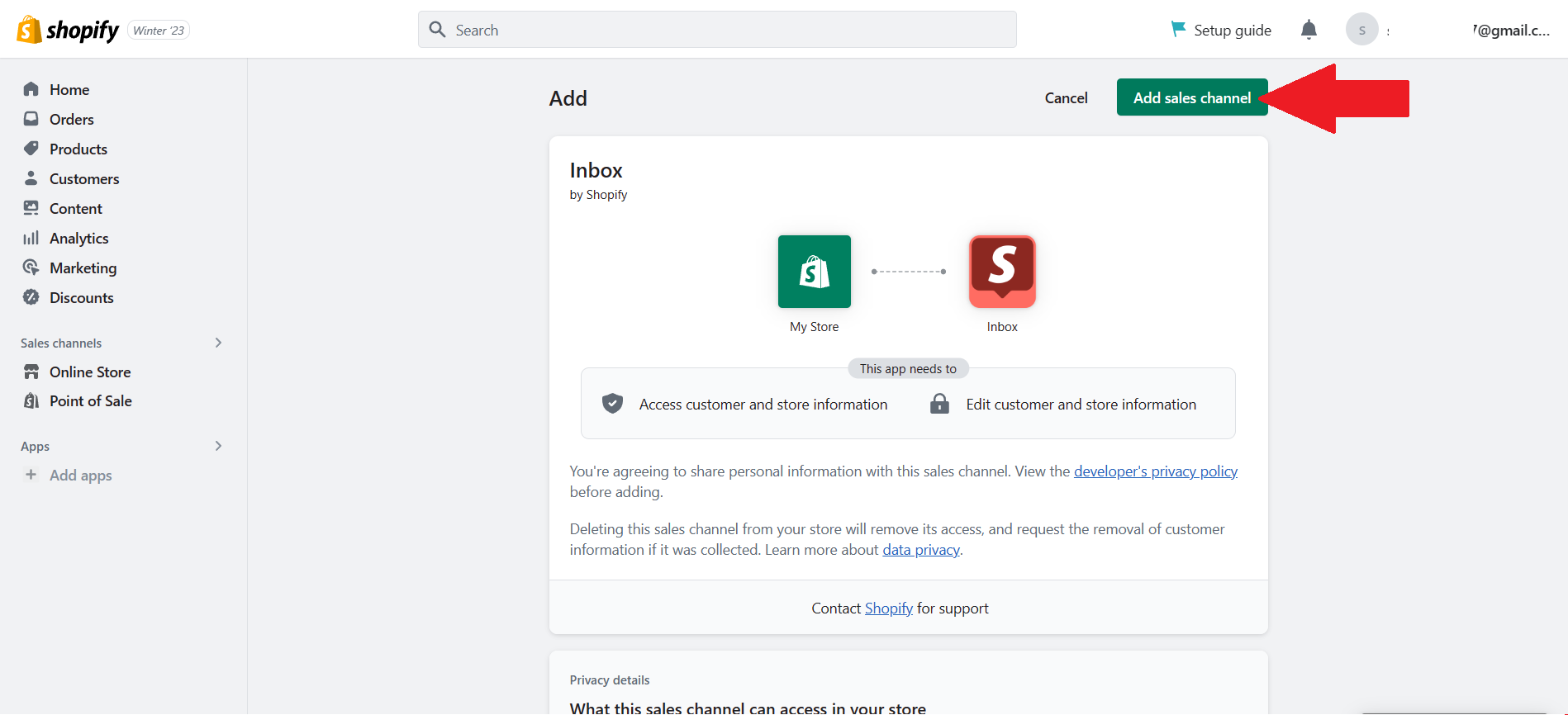Click the plus icon beside Add apps

coord(31,475)
